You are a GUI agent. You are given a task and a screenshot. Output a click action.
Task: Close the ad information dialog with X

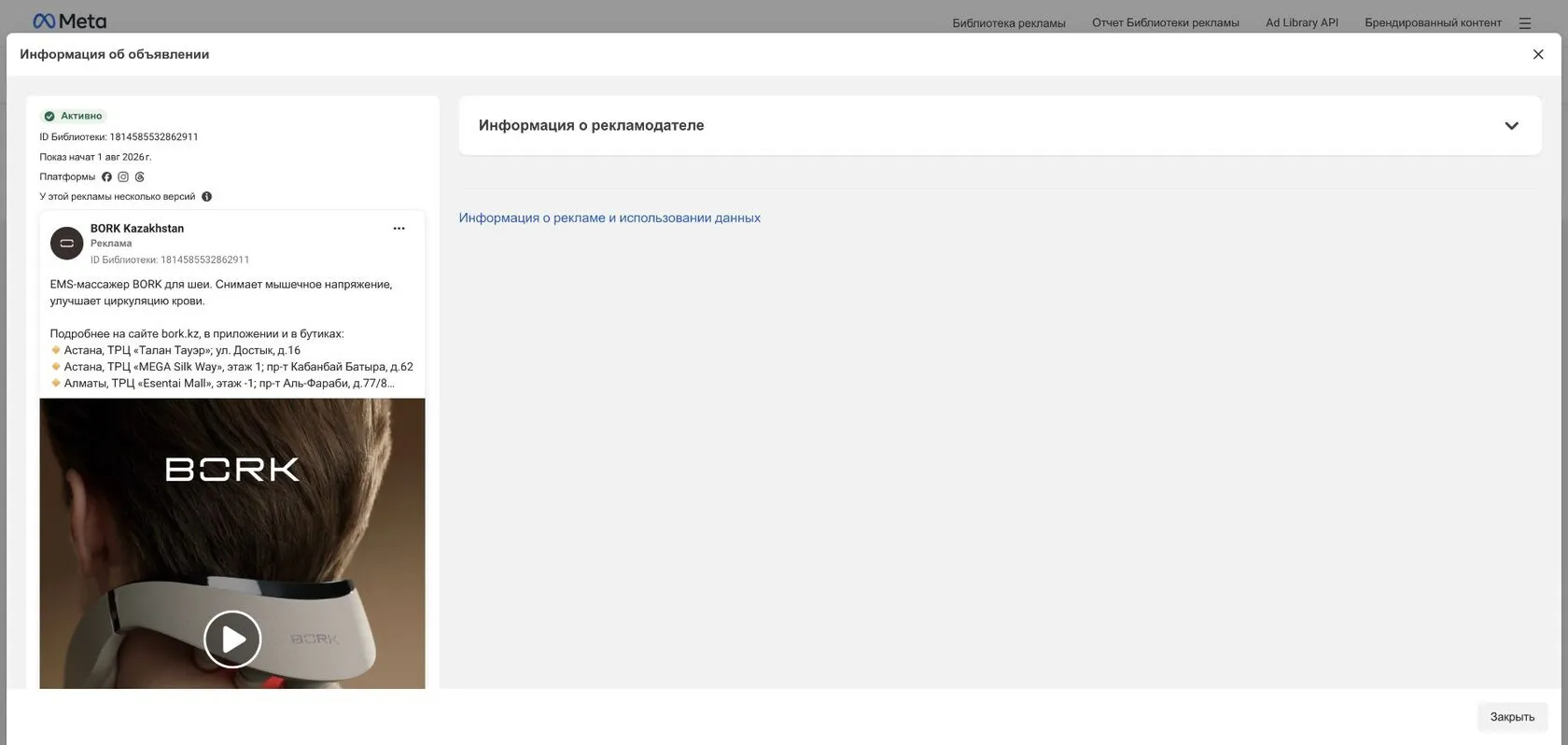(1538, 54)
